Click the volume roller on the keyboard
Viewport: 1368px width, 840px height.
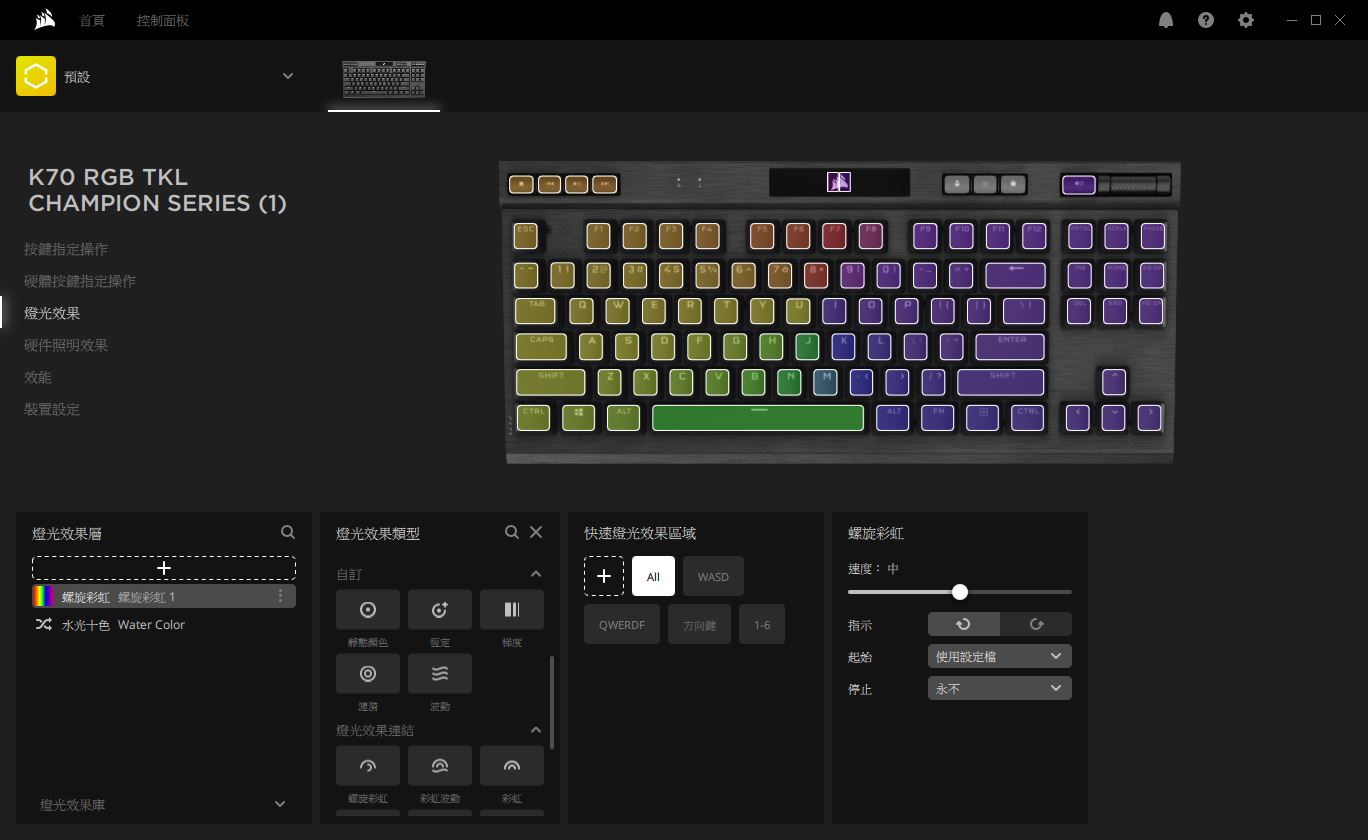[1134, 184]
